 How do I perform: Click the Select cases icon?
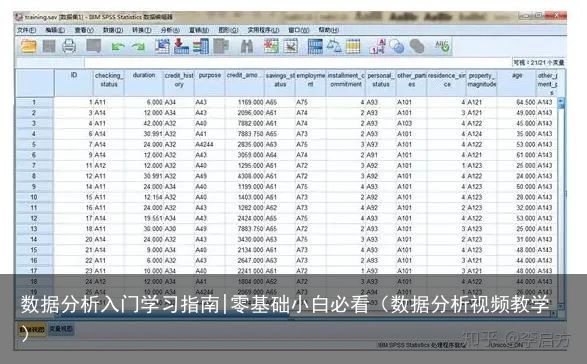click(353, 46)
